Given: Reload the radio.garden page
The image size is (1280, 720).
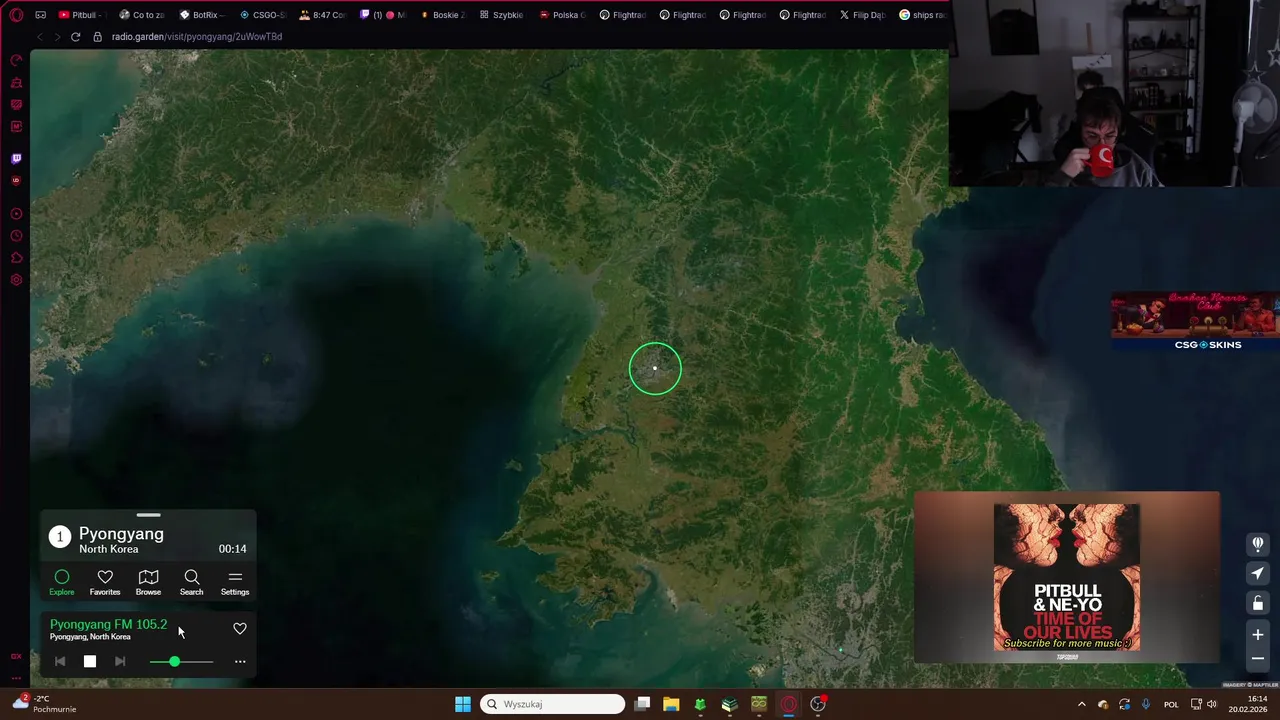Looking at the screenshot, I should 75,37.
